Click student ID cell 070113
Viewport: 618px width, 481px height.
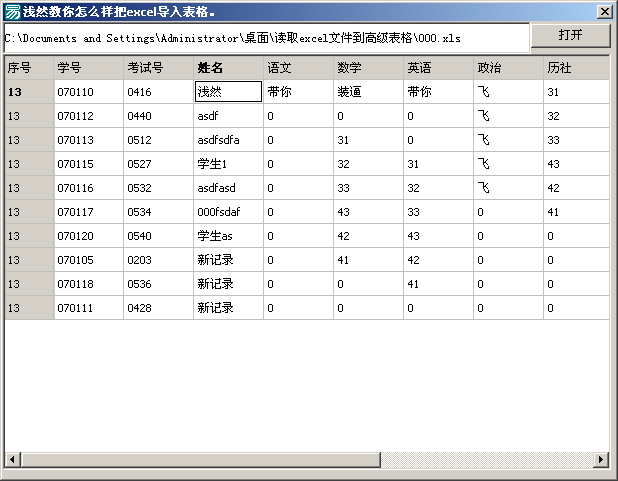pos(89,140)
